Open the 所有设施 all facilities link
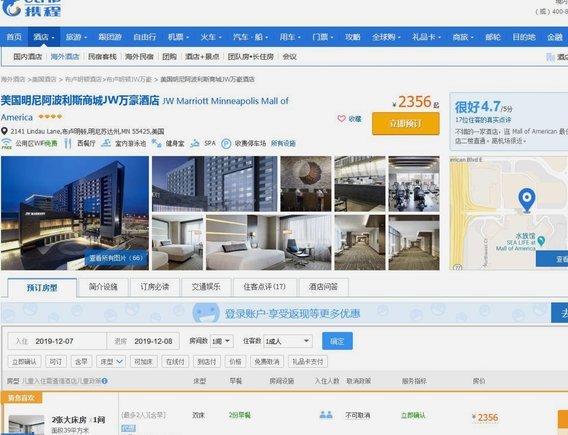Screen dimensions: 568x435 coord(283,143)
